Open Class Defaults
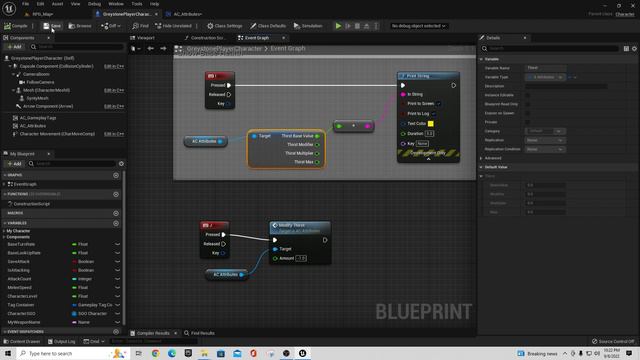 (268, 26)
